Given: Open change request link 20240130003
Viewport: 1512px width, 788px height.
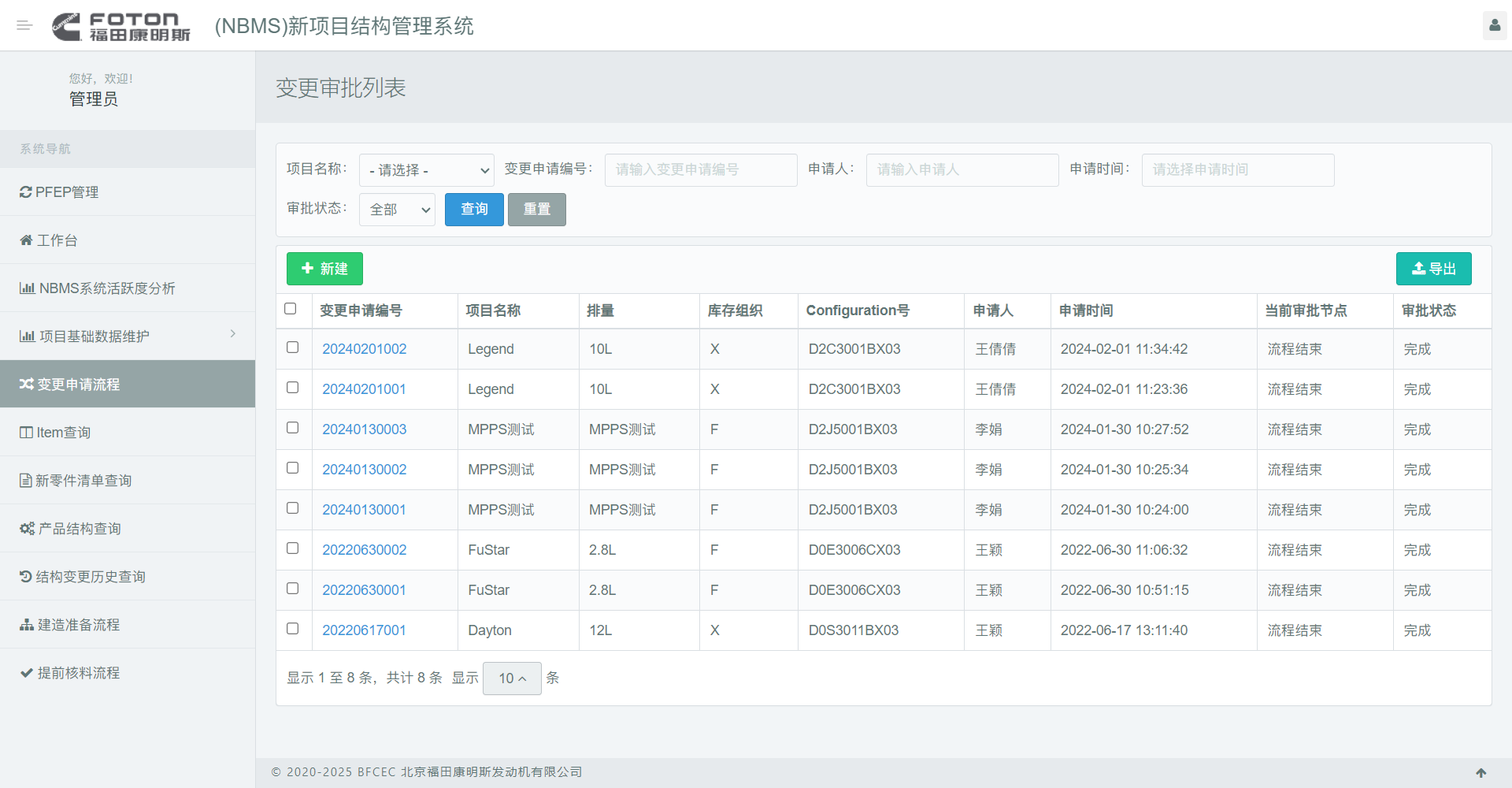Looking at the screenshot, I should click(365, 429).
